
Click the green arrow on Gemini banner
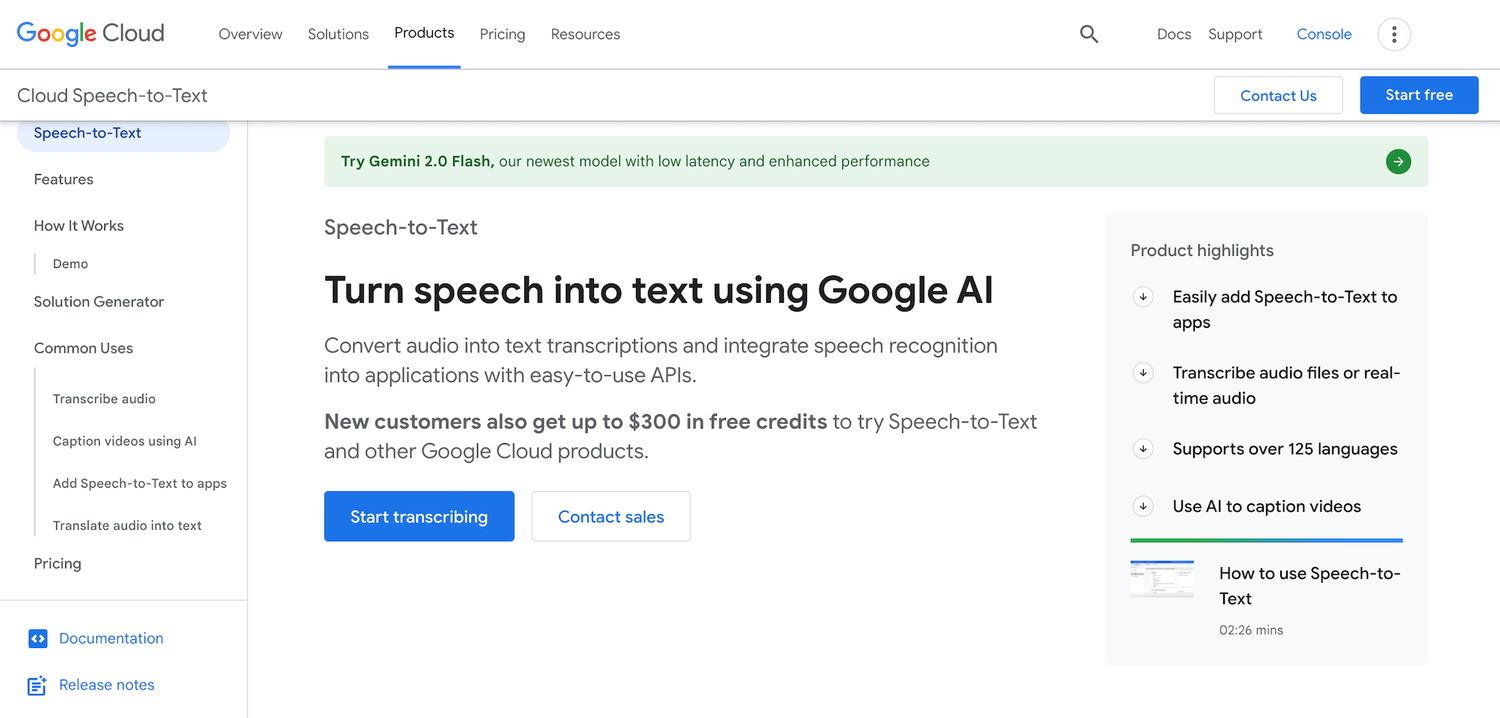pyautogui.click(x=1398, y=161)
